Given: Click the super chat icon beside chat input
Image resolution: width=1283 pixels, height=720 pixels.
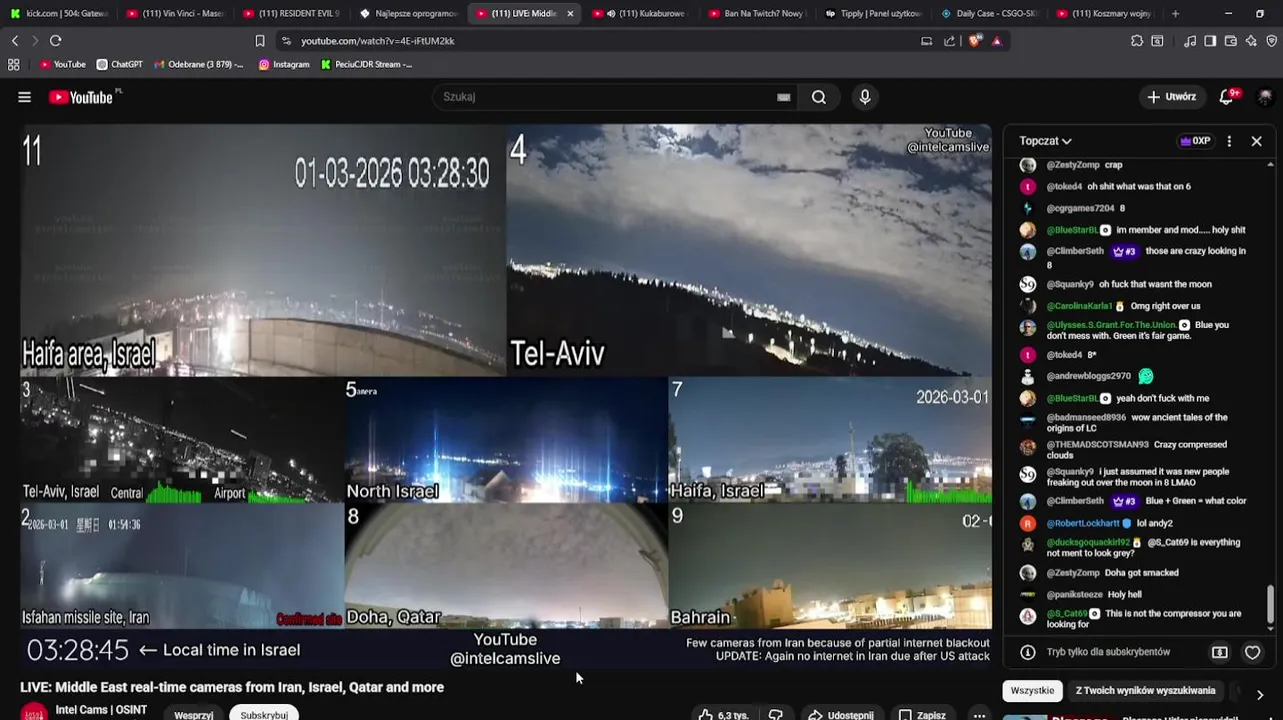Looking at the screenshot, I should (x=1220, y=652).
